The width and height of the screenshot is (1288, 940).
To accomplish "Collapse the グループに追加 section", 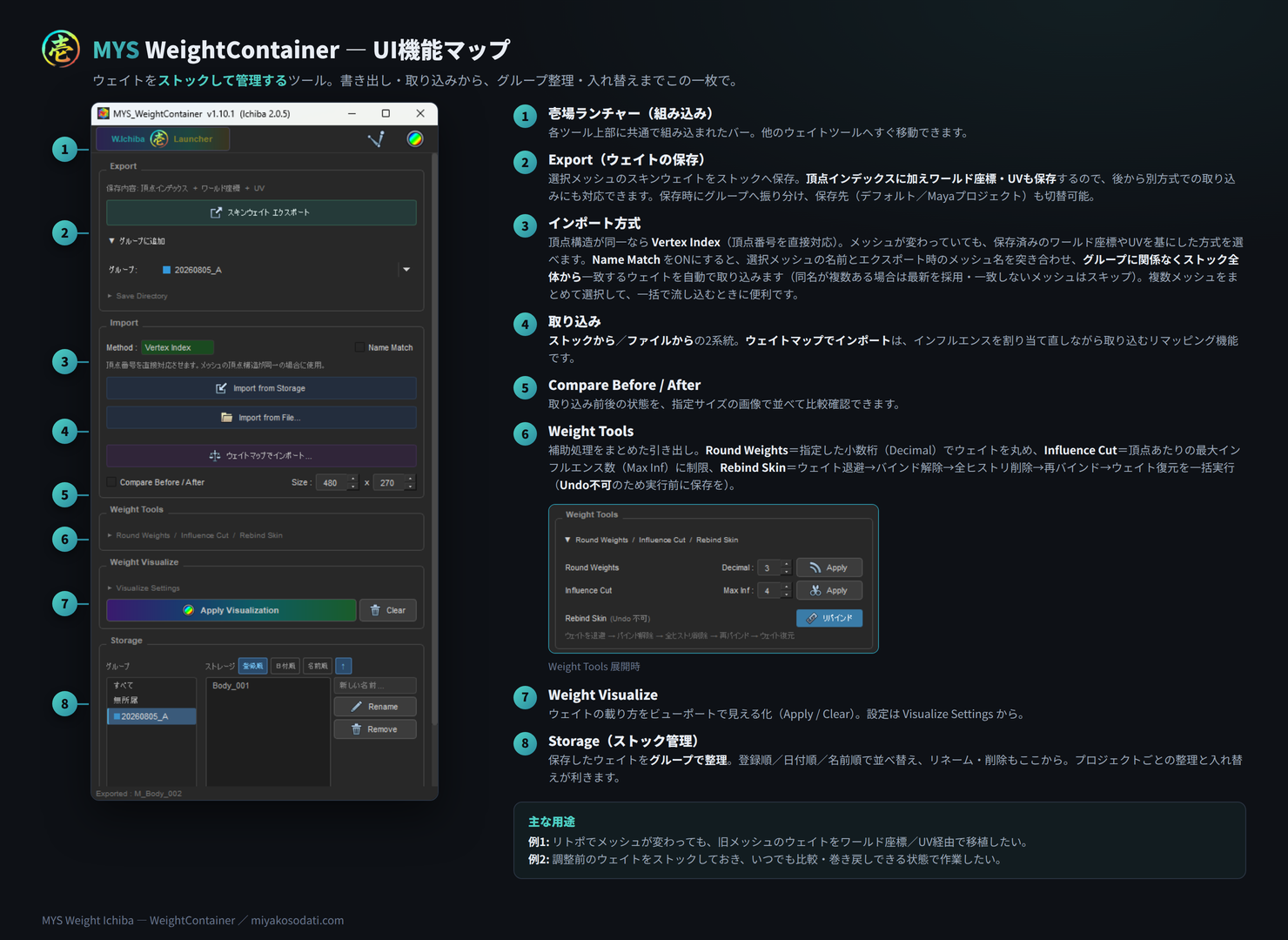I will [137, 241].
